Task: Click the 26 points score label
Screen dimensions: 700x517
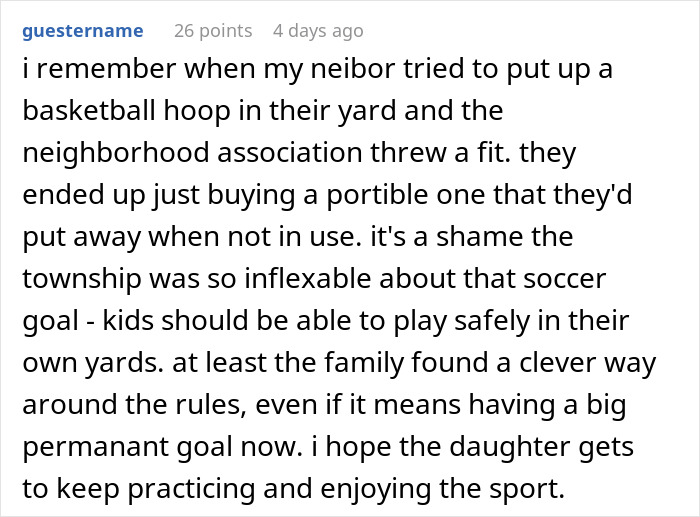Action: point(212,31)
